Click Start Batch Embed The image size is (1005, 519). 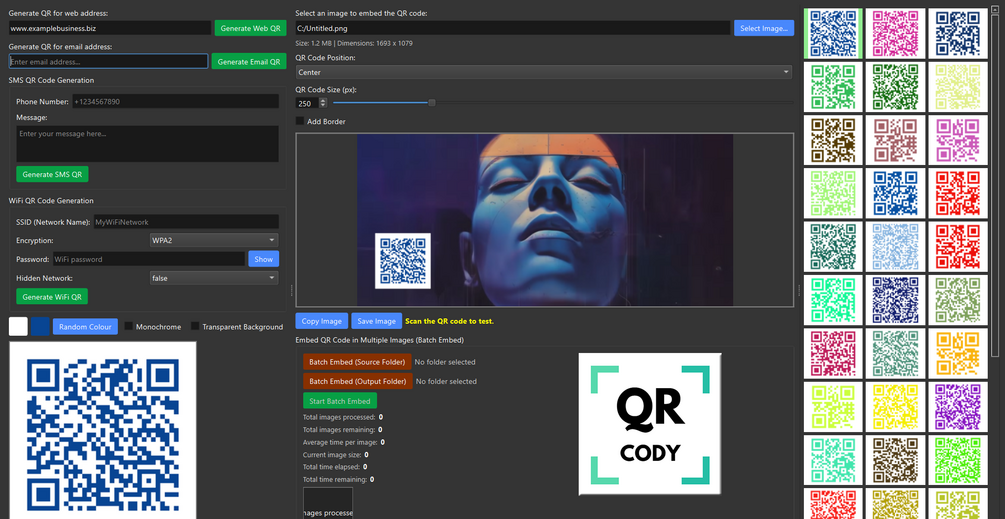point(340,401)
